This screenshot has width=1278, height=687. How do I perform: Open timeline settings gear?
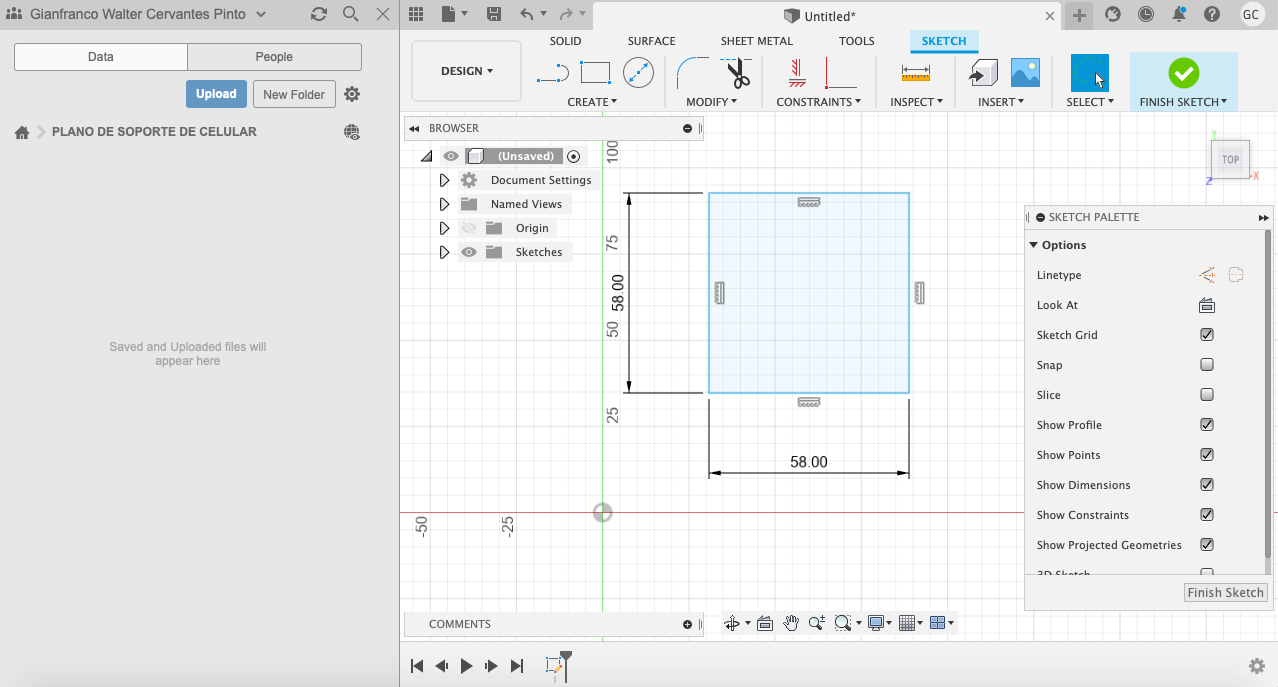[x=1257, y=666]
